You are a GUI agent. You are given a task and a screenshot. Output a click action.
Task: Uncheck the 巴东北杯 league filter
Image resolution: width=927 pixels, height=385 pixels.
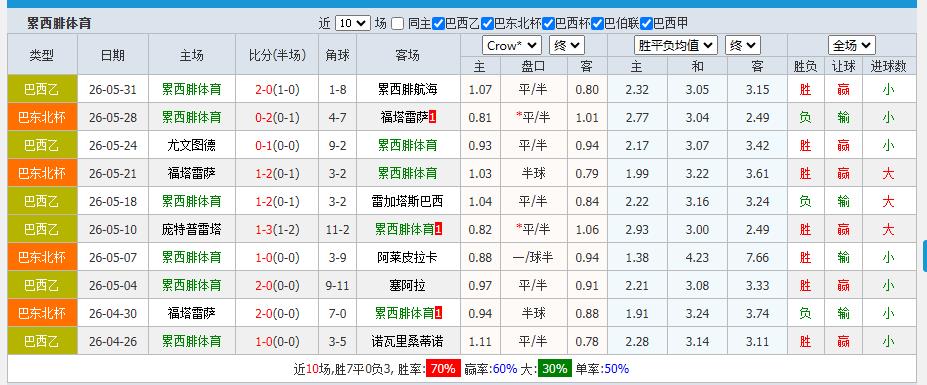pos(487,24)
